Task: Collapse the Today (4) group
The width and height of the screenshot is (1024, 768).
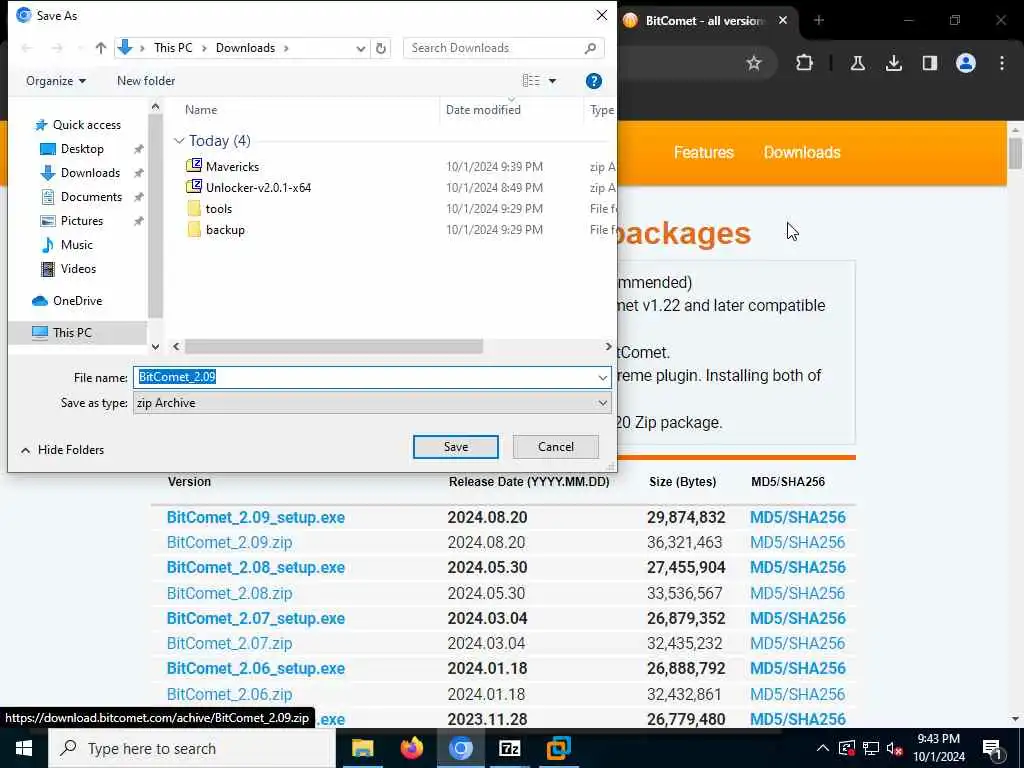Action: point(180,141)
